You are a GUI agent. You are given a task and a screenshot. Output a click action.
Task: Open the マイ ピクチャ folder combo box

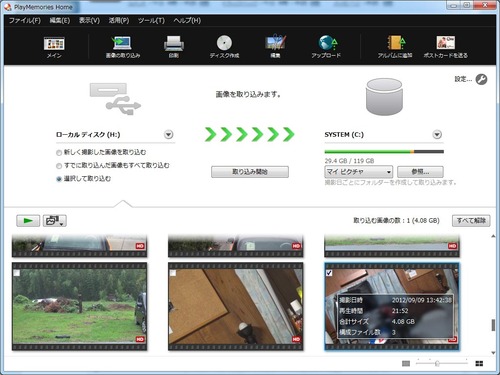click(358, 172)
